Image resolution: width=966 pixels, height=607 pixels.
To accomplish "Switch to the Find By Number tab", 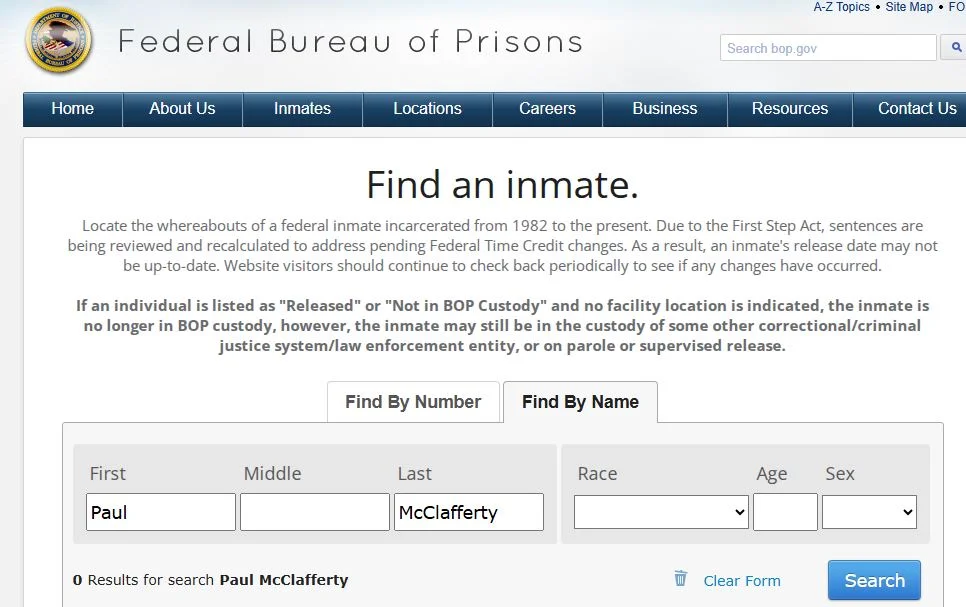I will tap(413, 402).
